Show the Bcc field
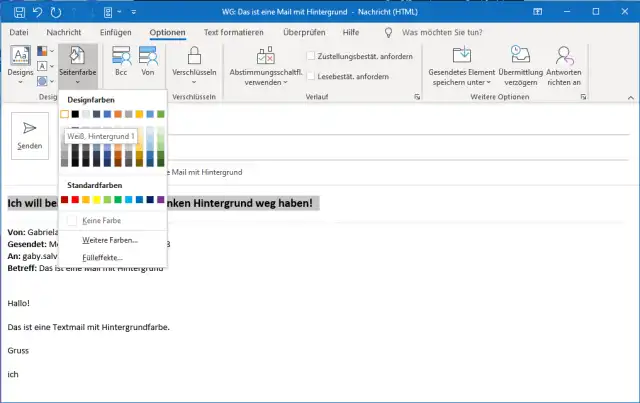Screen dimensions: 640x403 [121, 64]
